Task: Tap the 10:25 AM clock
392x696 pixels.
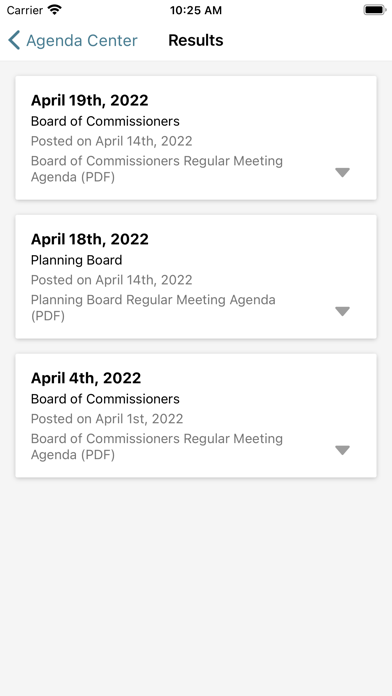Action: [196, 10]
